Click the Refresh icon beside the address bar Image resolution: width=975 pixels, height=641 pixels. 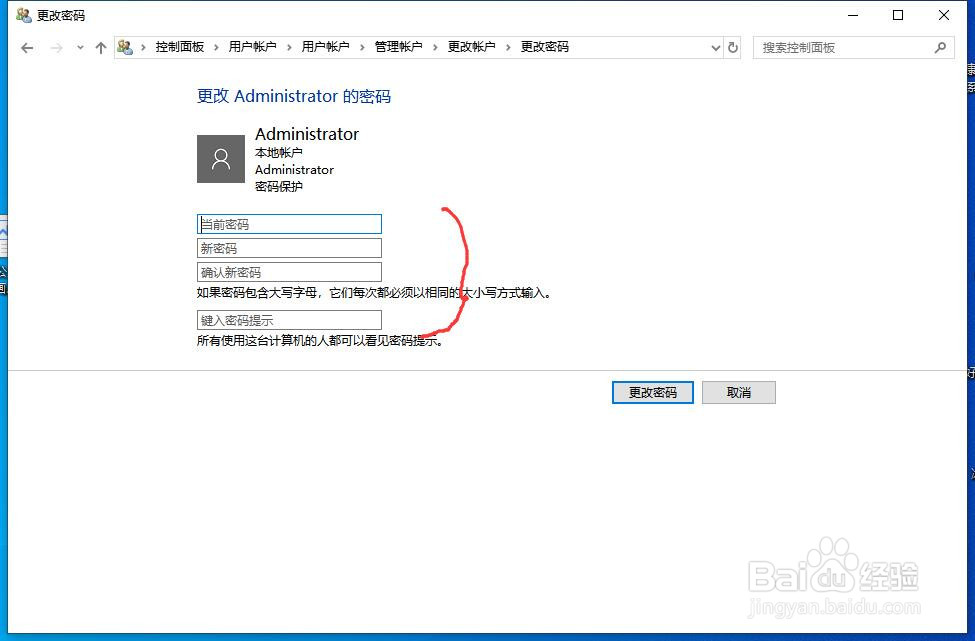(733, 47)
